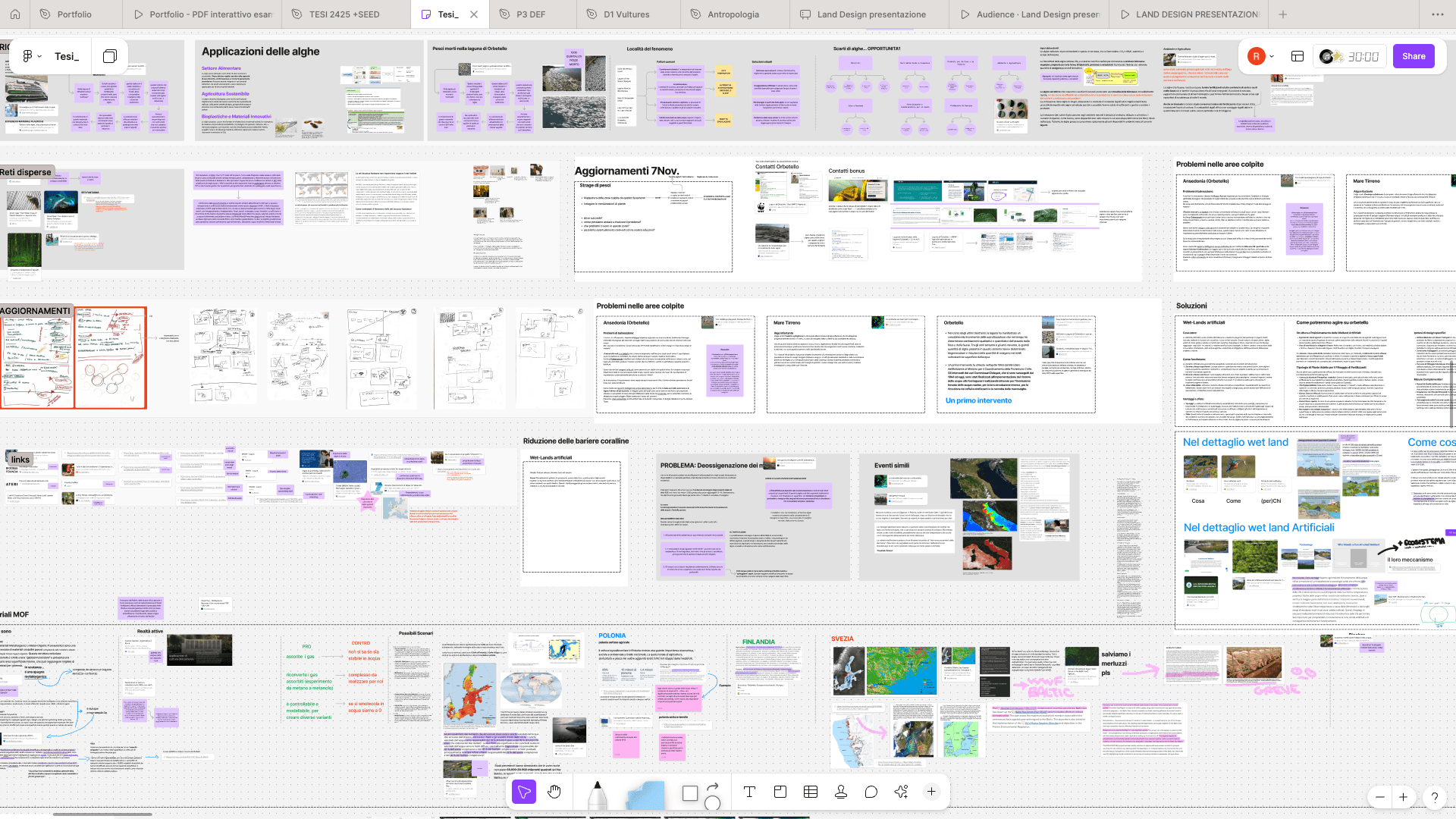Toggle the pages panel icon
This screenshot has height=819, width=1456.
click(x=110, y=56)
